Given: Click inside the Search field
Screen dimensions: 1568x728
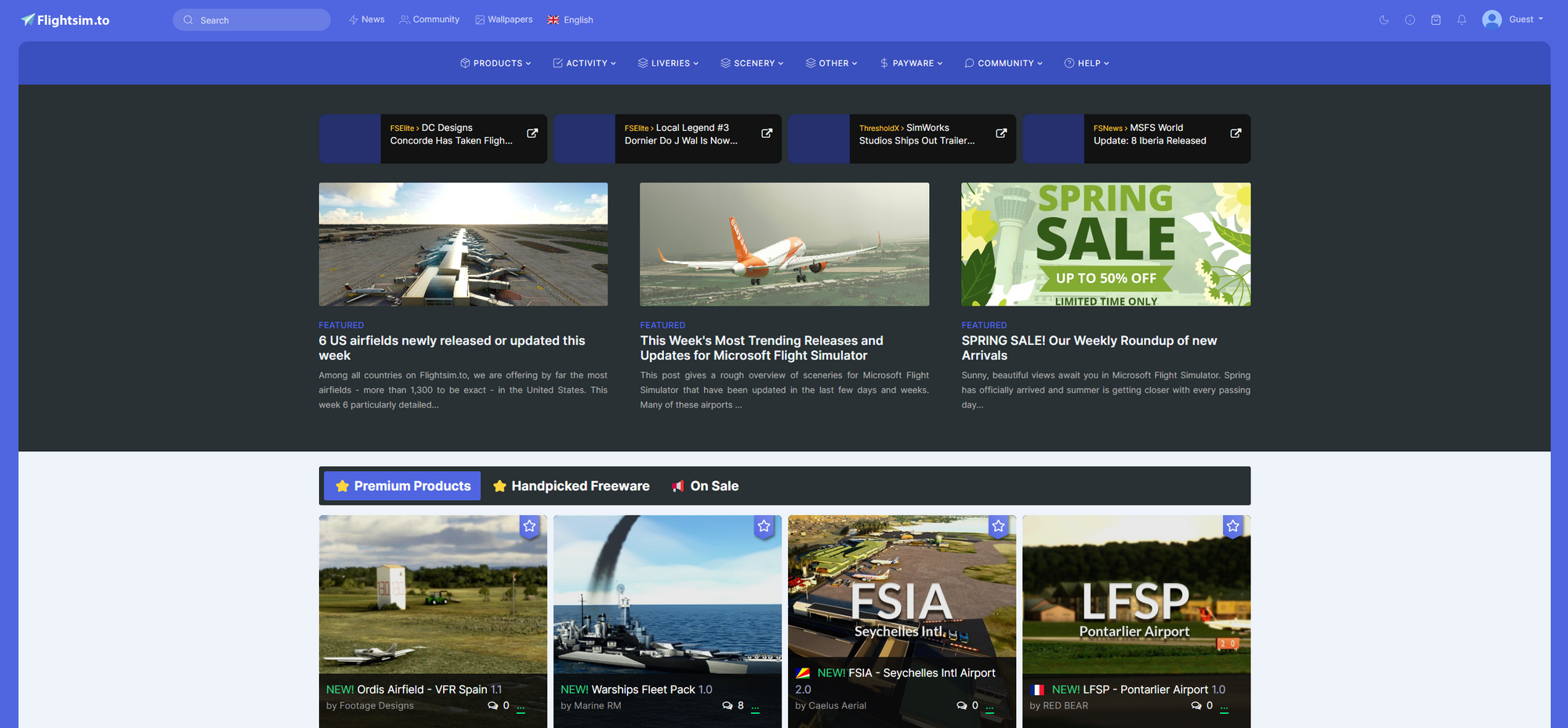Looking at the screenshot, I should coord(252,20).
